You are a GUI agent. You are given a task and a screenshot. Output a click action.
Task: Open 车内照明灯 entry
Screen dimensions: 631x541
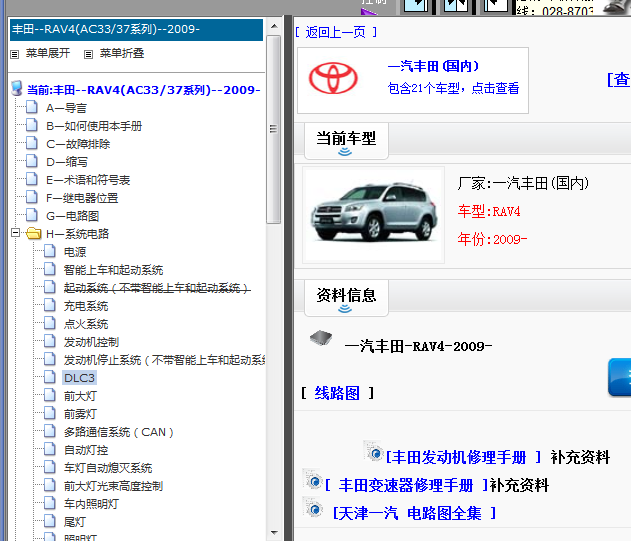point(91,504)
